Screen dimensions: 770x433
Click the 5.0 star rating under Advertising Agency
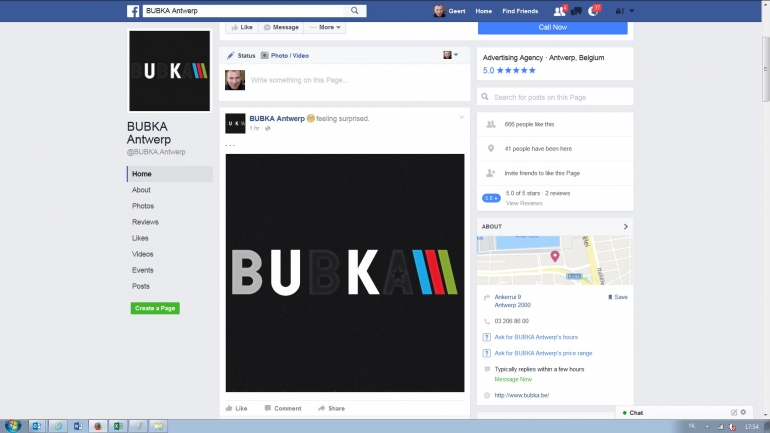509,70
